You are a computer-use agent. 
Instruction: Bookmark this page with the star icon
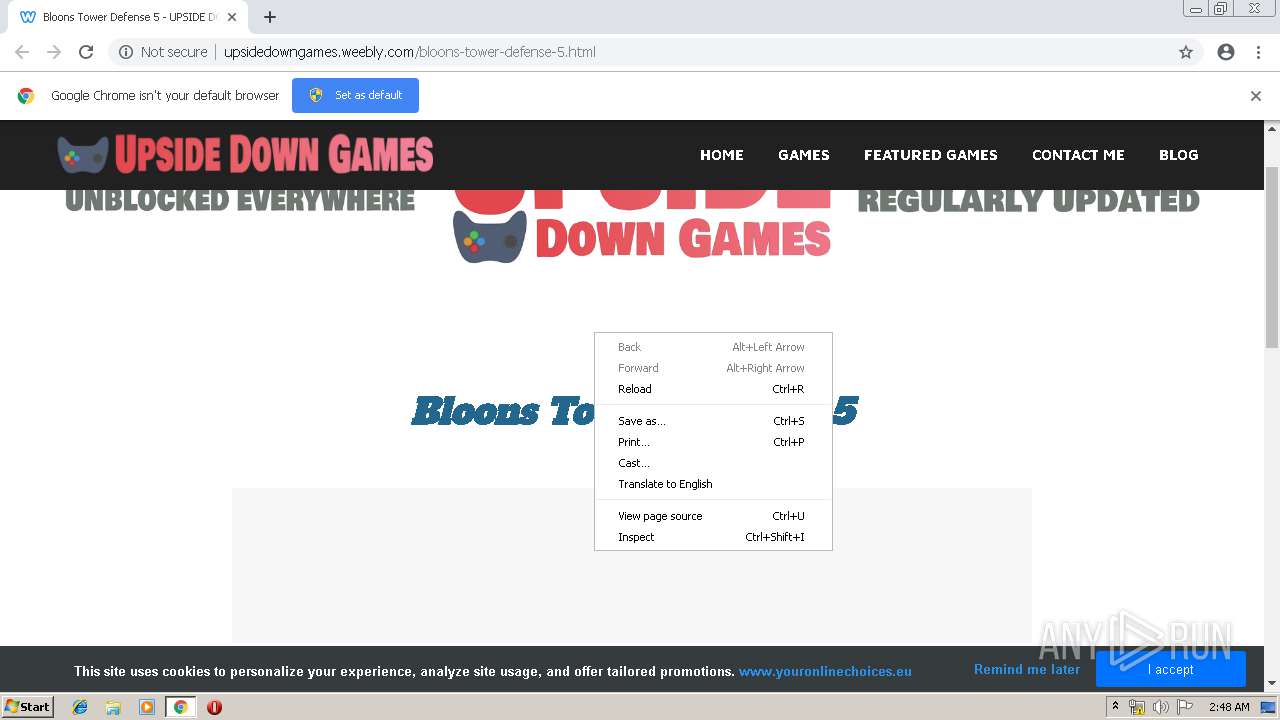[1186, 52]
